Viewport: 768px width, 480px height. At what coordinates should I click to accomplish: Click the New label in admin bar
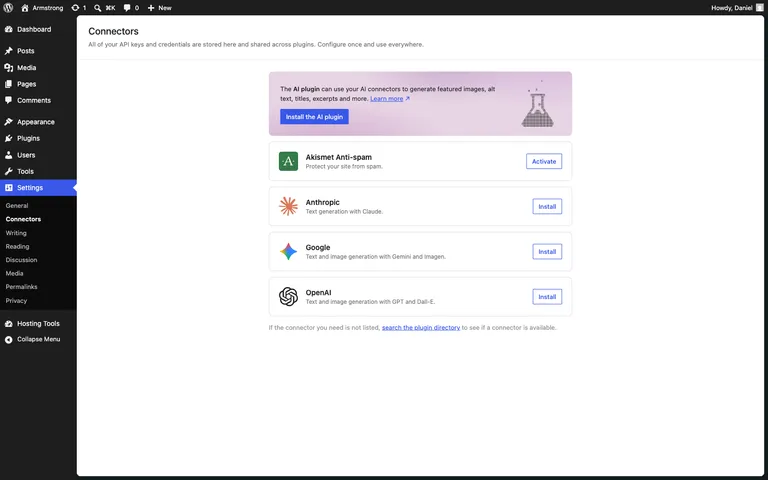pyautogui.click(x=165, y=8)
